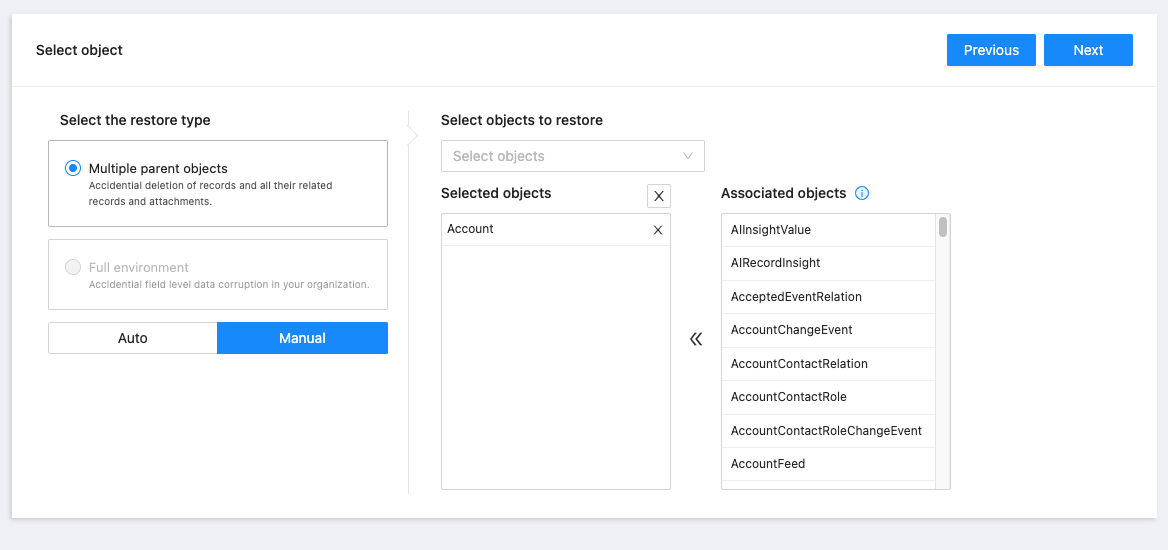
Task: Select the Multiple parent objects radio button
Action: tap(73, 169)
